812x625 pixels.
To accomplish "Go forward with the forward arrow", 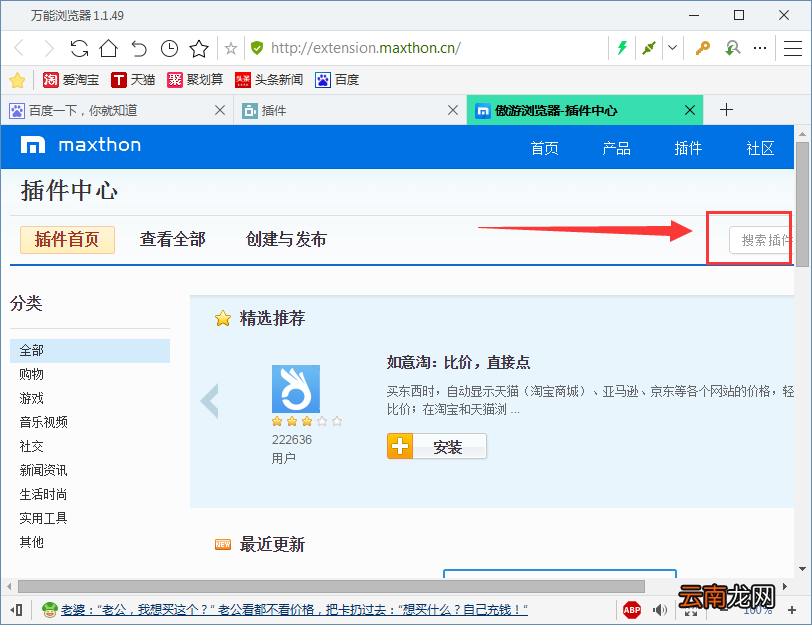I will [x=49, y=48].
